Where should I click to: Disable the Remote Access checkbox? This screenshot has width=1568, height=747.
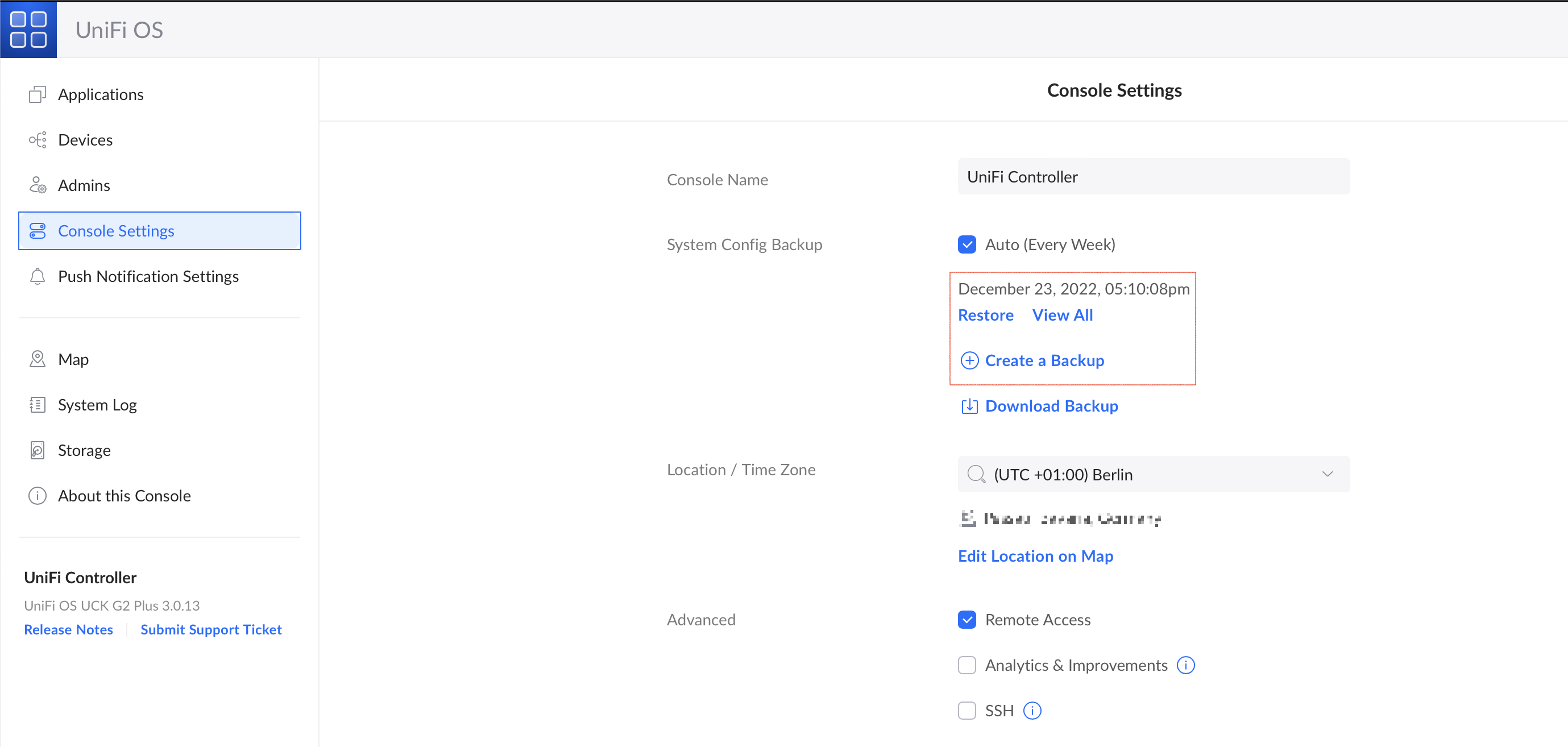point(966,620)
